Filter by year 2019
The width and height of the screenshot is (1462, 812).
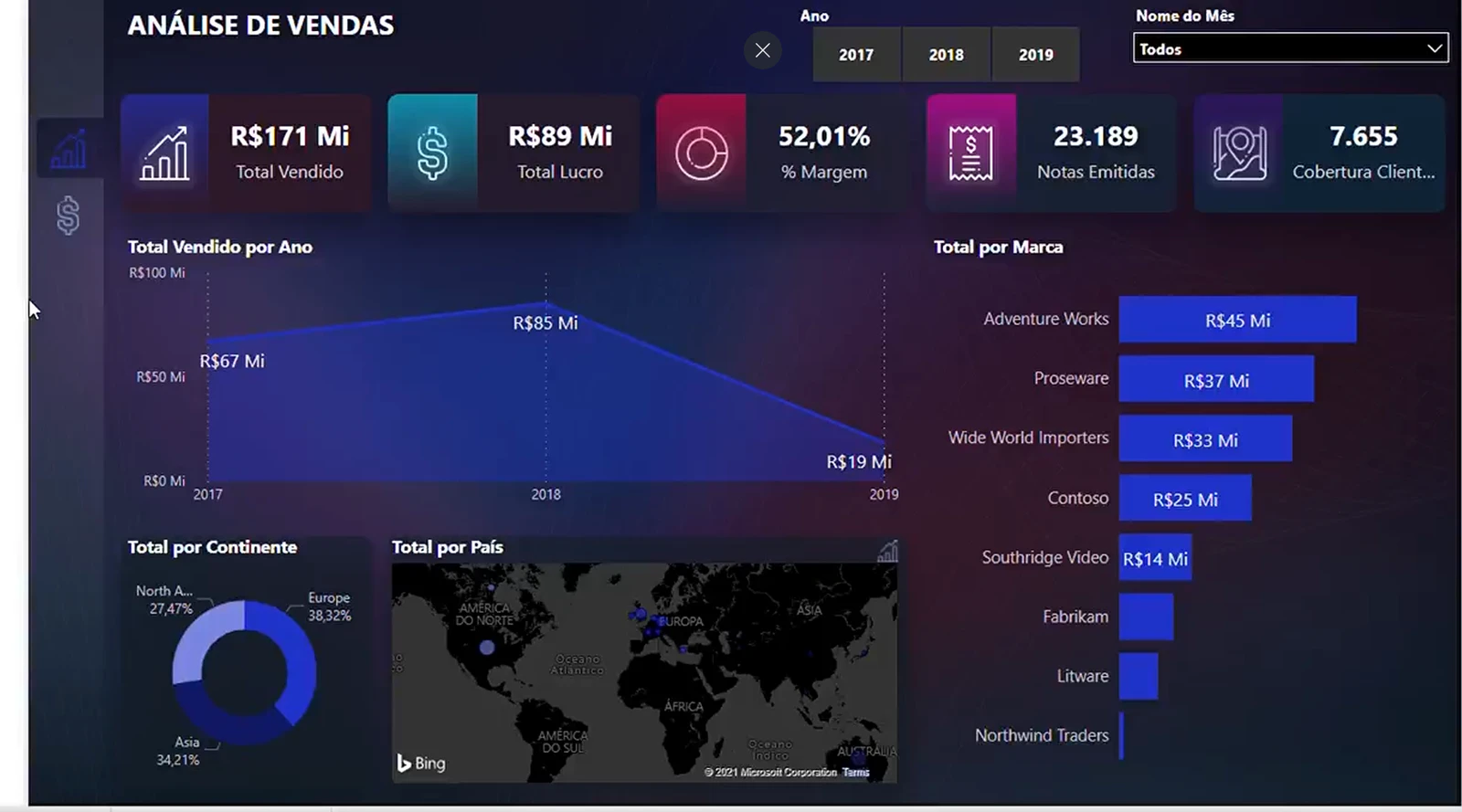coord(1035,55)
